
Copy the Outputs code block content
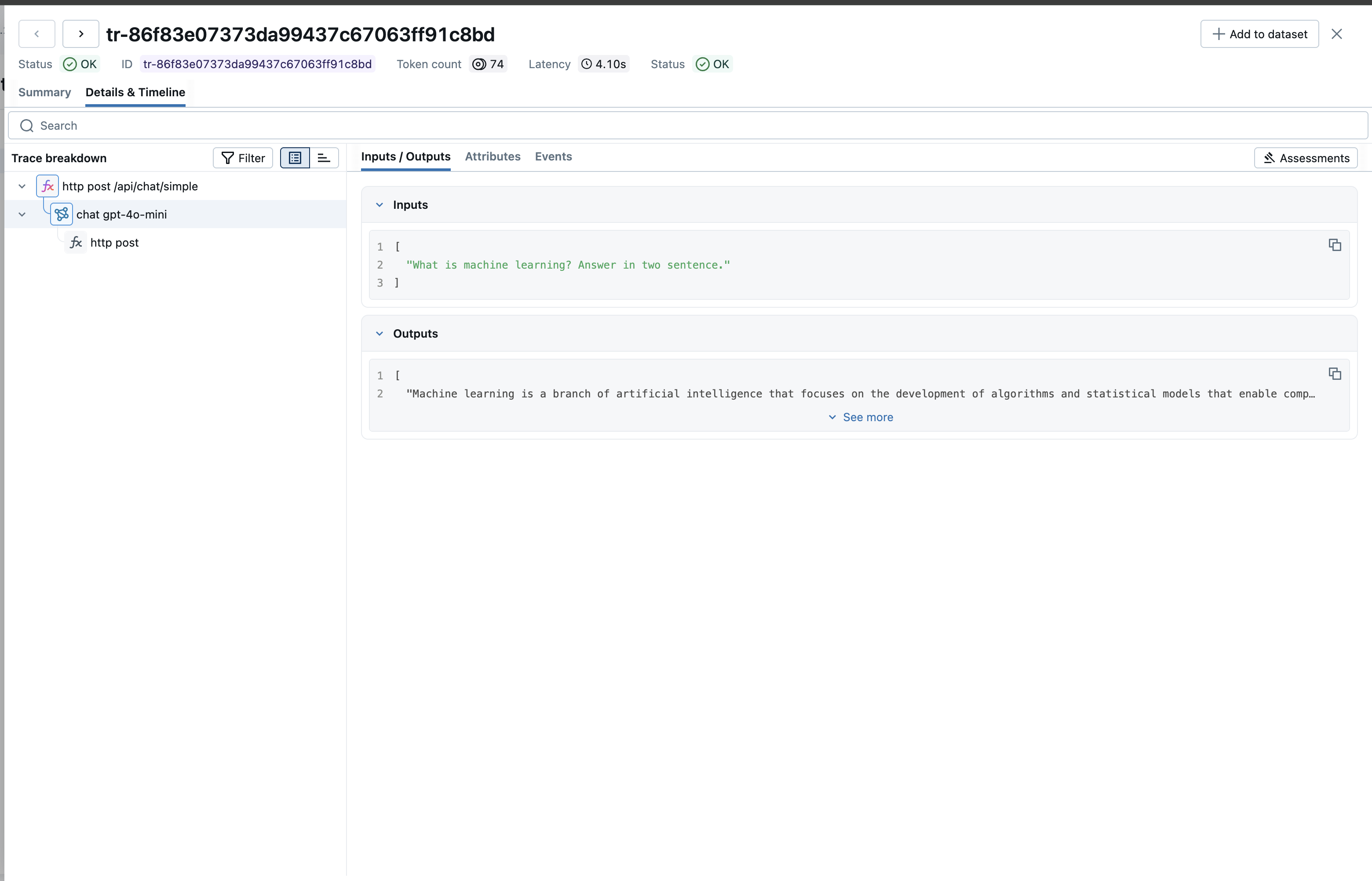tap(1335, 374)
